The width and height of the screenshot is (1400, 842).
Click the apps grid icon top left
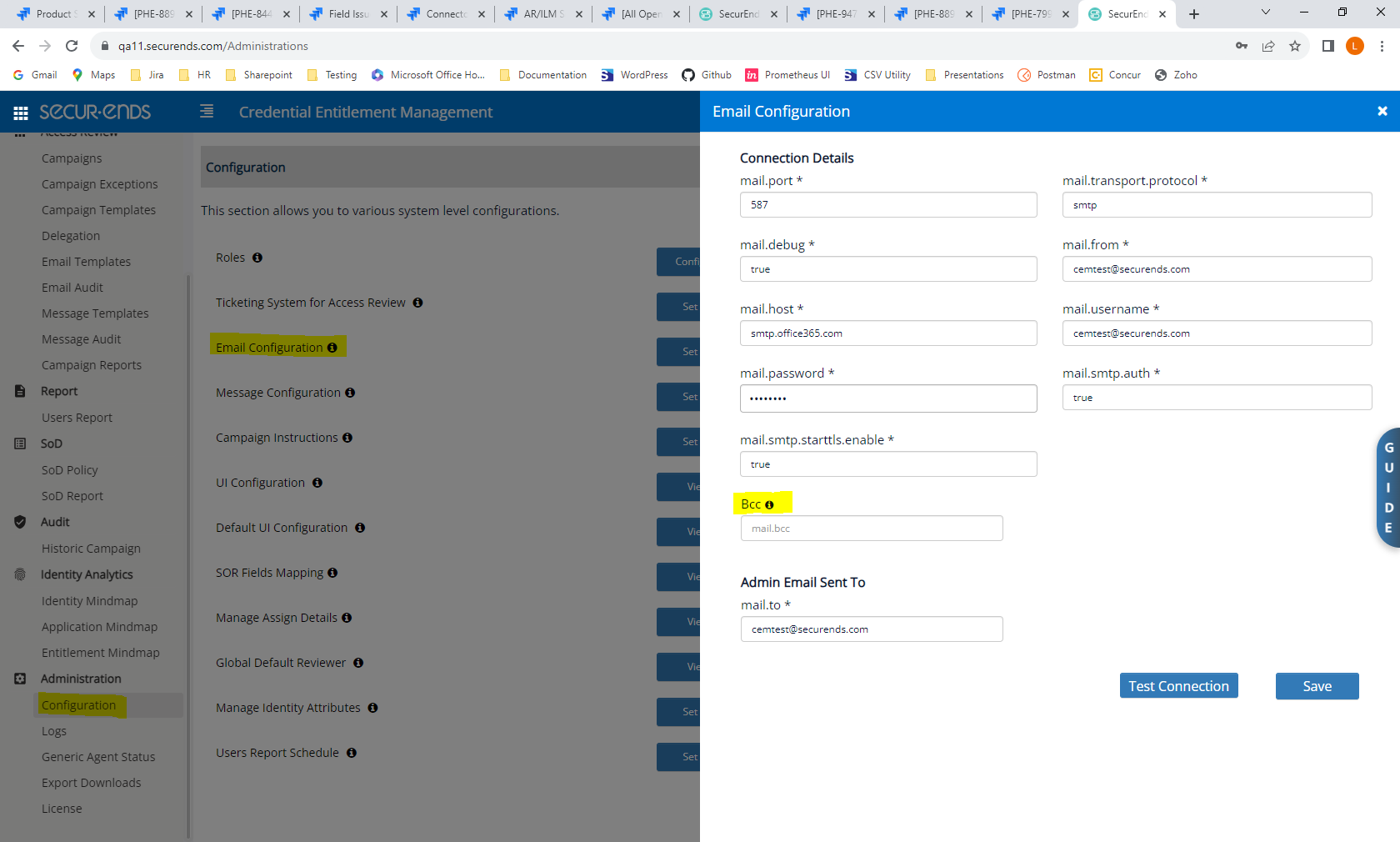(20, 112)
